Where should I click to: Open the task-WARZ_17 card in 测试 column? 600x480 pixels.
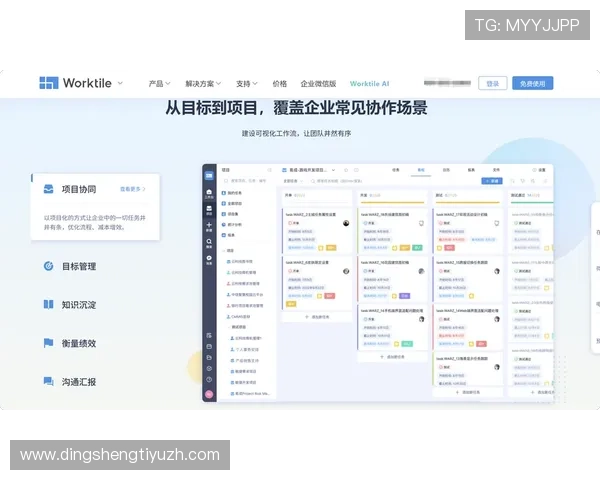click(x=468, y=231)
